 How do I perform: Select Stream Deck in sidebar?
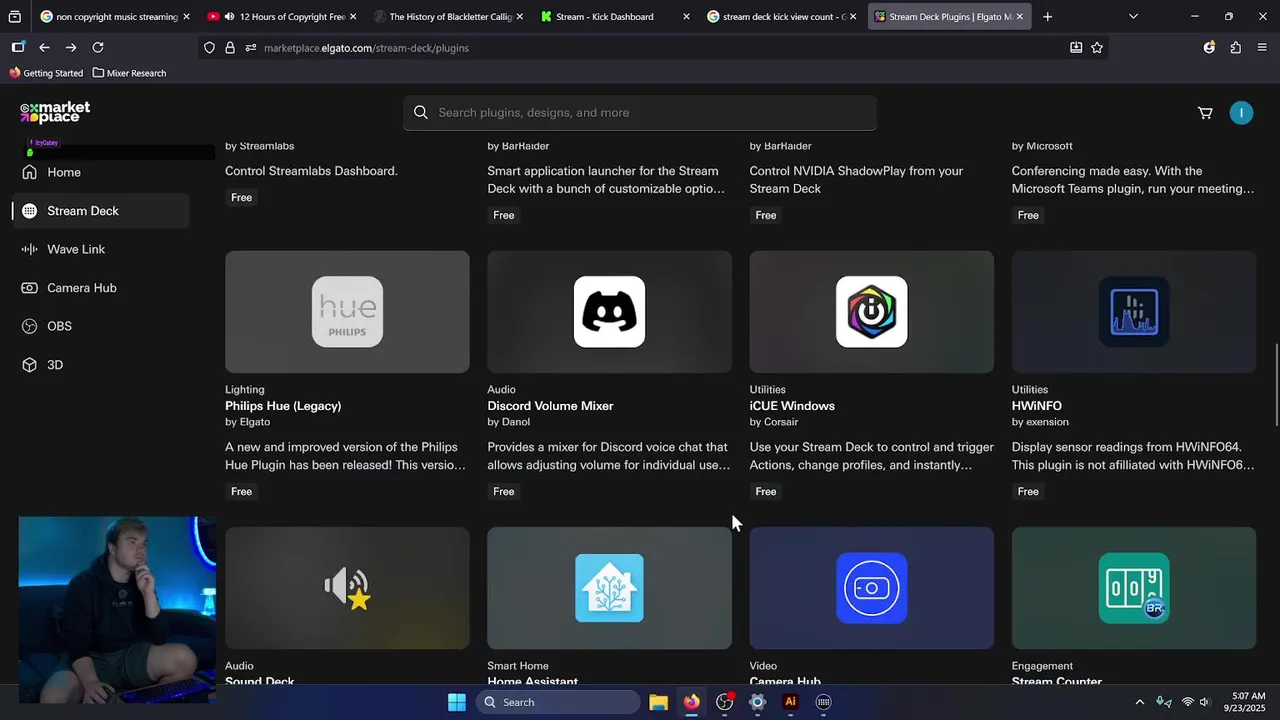[100, 211]
